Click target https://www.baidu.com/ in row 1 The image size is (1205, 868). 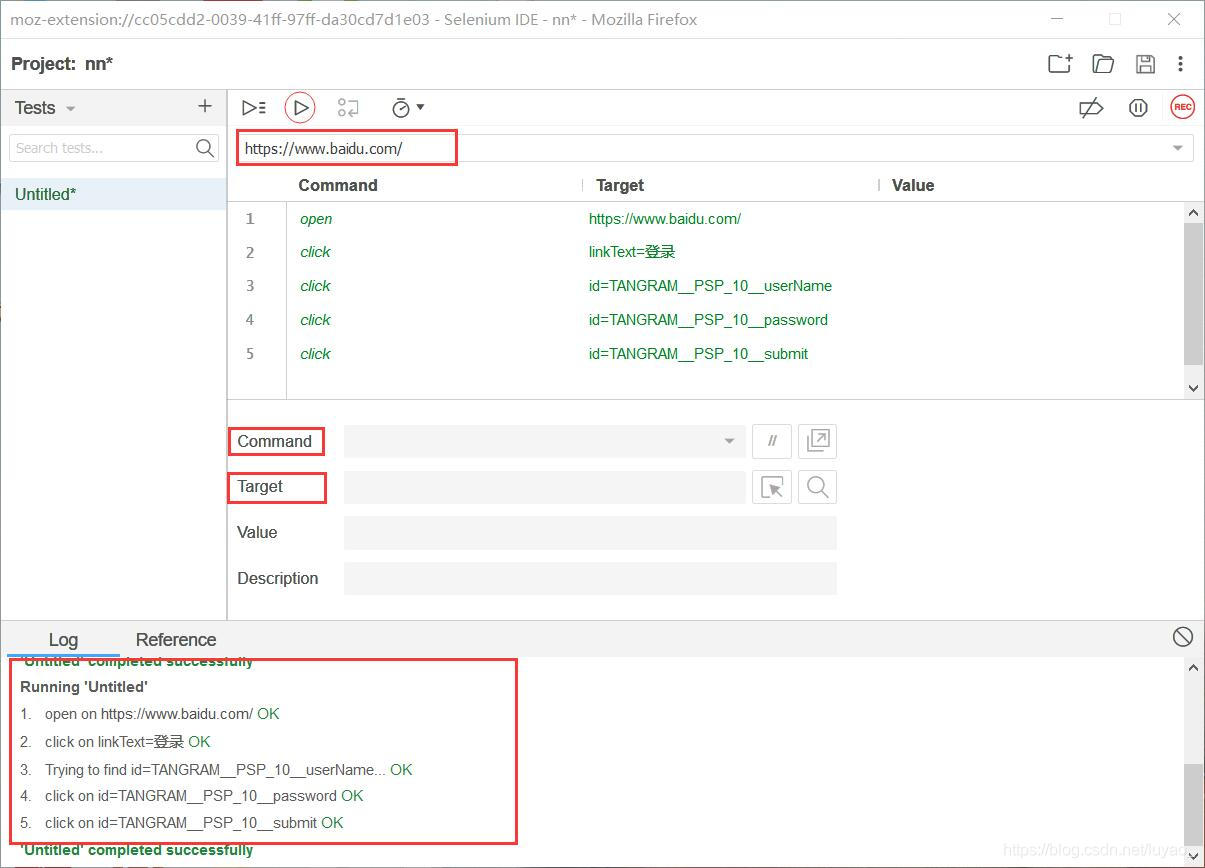tap(665, 218)
